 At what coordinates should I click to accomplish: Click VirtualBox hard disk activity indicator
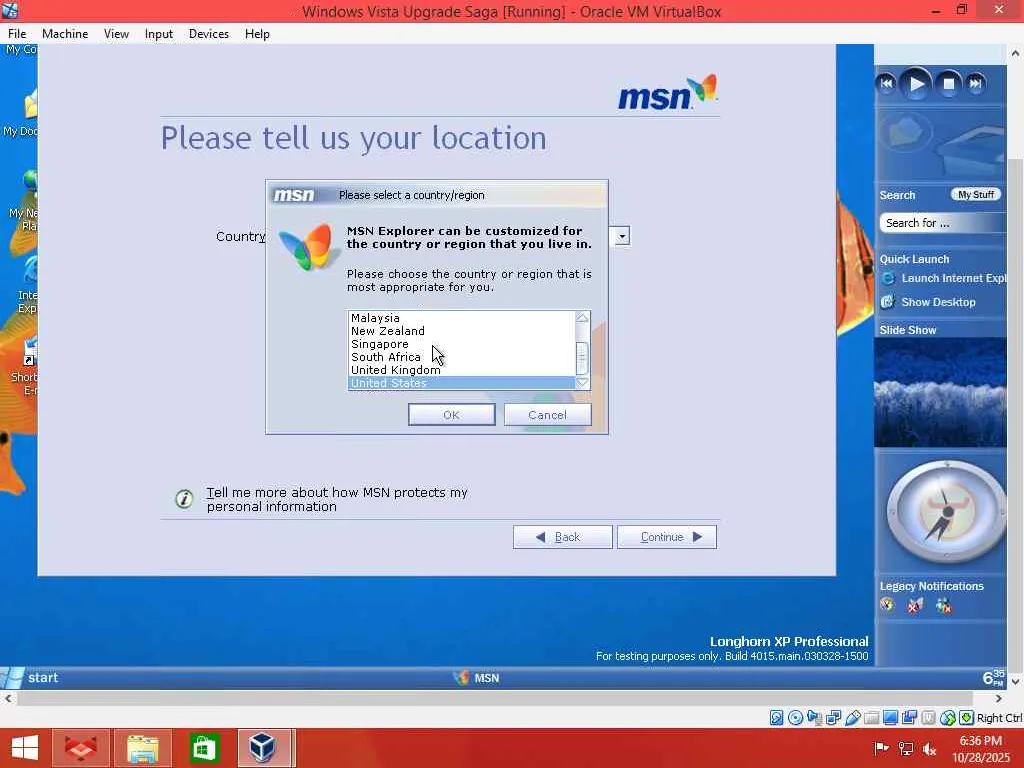(x=776, y=718)
